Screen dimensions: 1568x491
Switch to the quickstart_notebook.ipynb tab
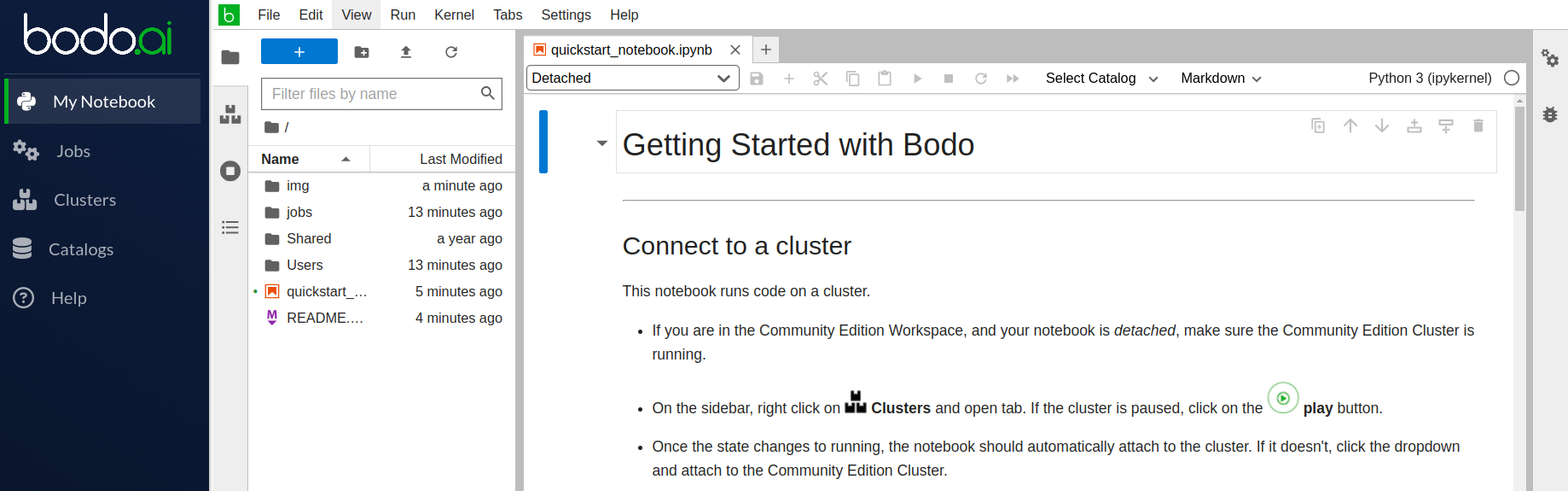click(x=630, y=50)
